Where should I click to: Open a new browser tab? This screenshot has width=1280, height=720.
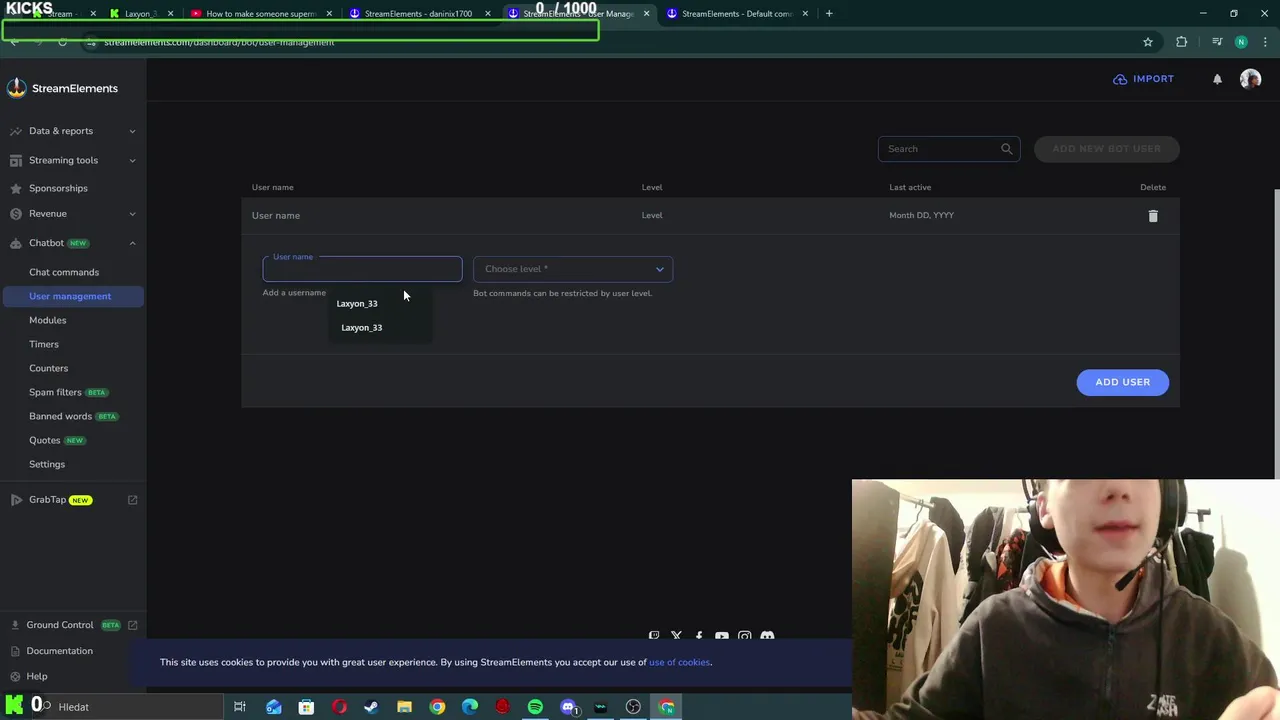tap(829, 13)
